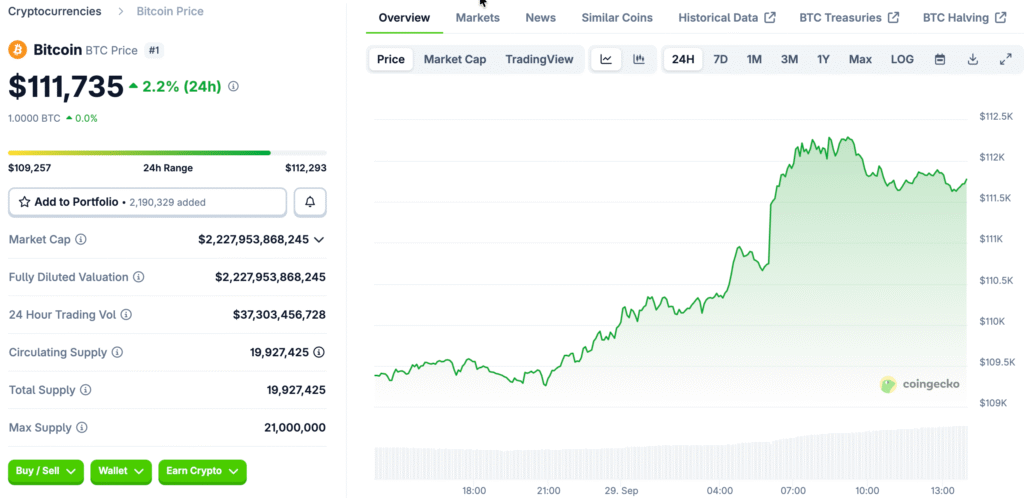Screen dimensions: 1024x498
Task: Click external link icon beside Historical Data
Action: 770,18
